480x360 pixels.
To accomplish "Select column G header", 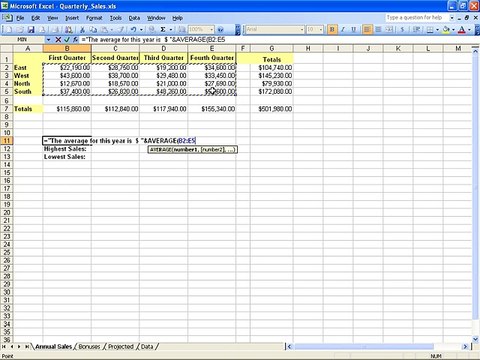I will [272, 49].
